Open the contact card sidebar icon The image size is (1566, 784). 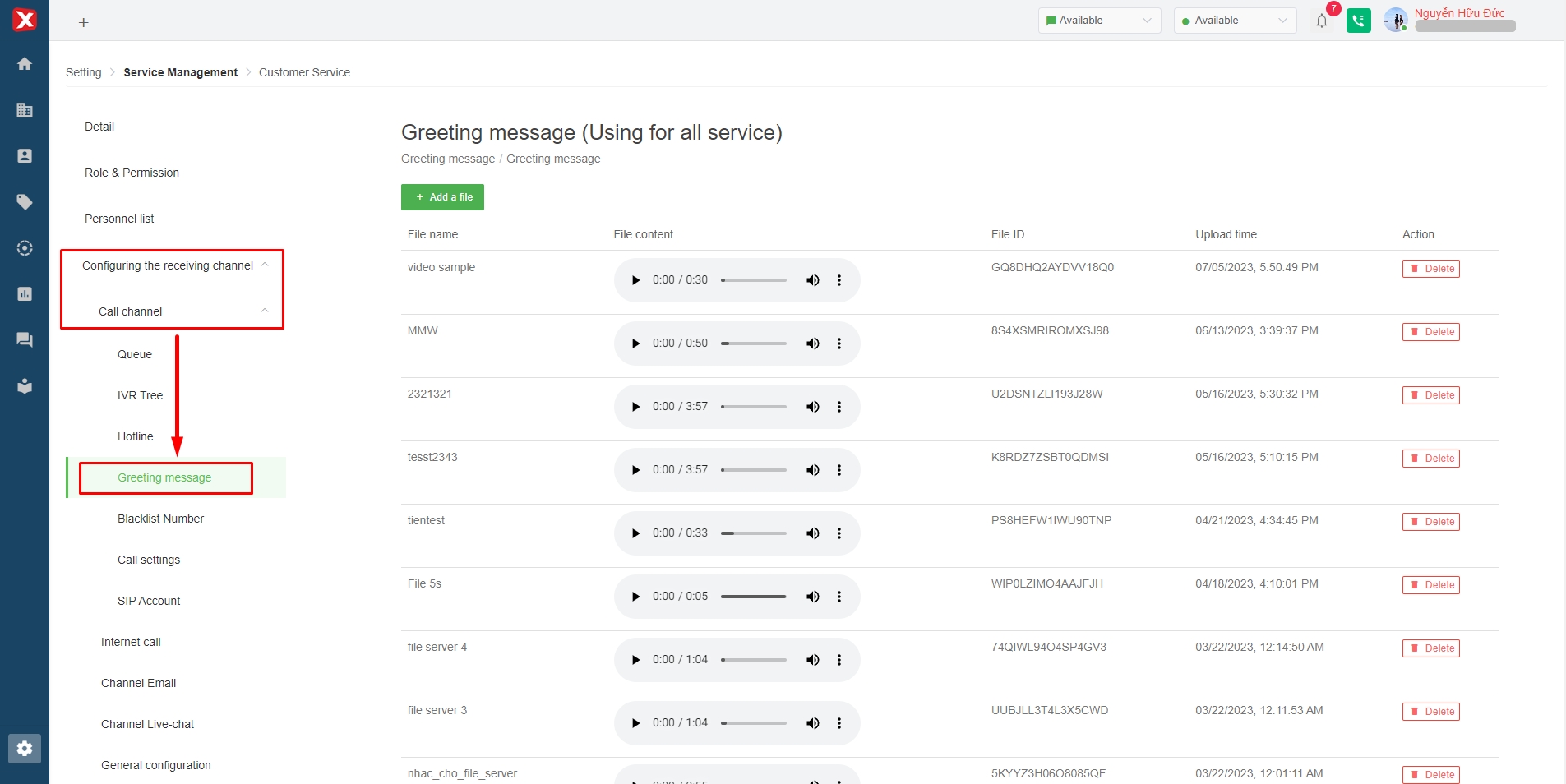point(25,156)
